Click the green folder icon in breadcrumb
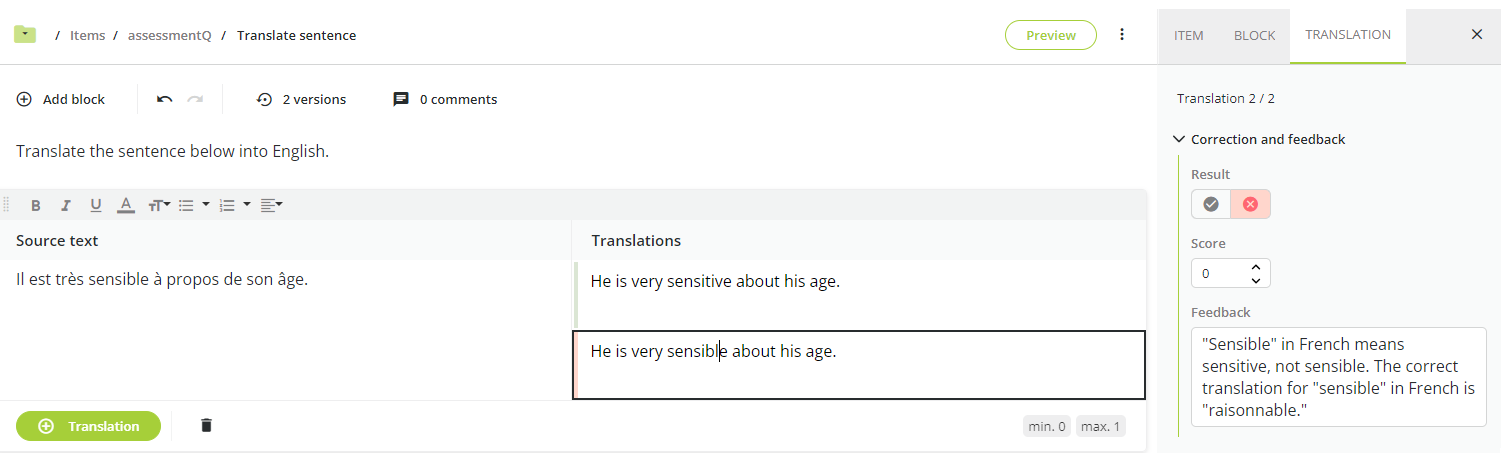 25,35
